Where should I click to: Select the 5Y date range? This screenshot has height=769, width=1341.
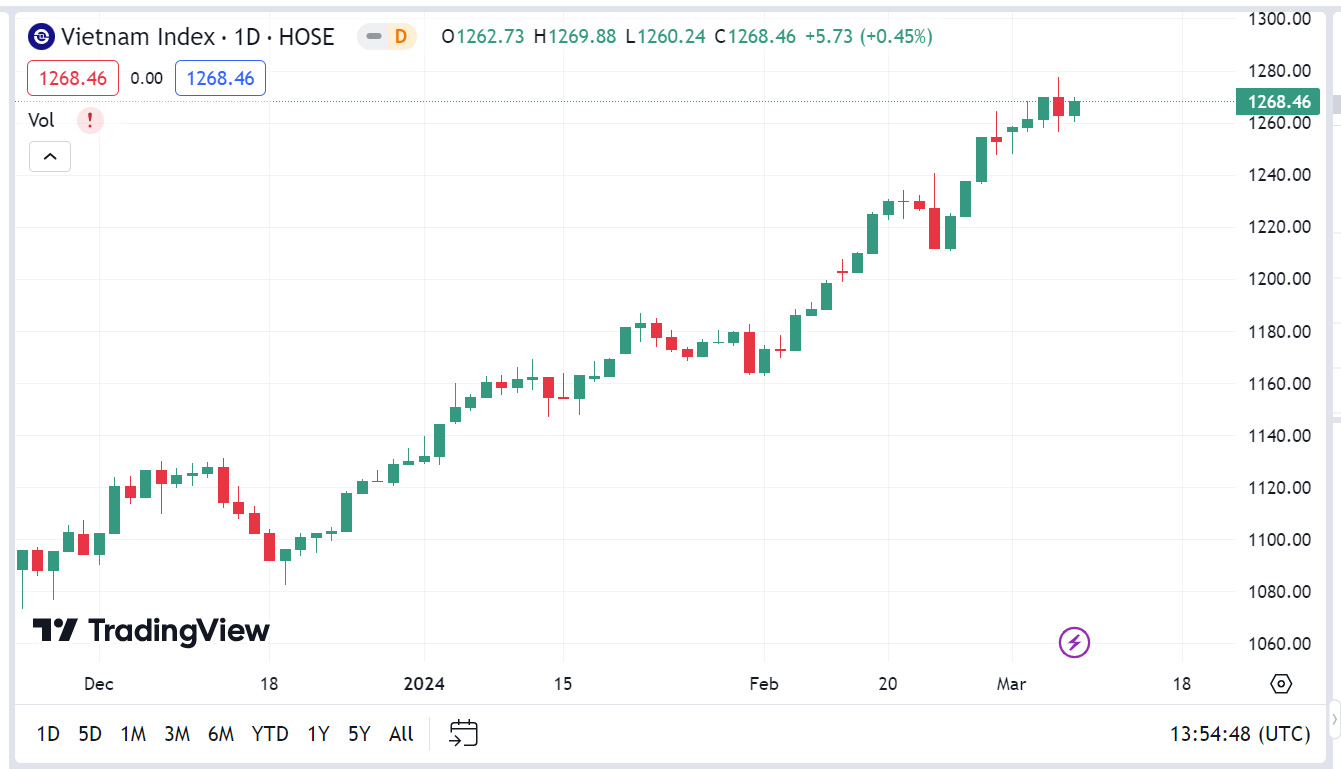point(359,734)
